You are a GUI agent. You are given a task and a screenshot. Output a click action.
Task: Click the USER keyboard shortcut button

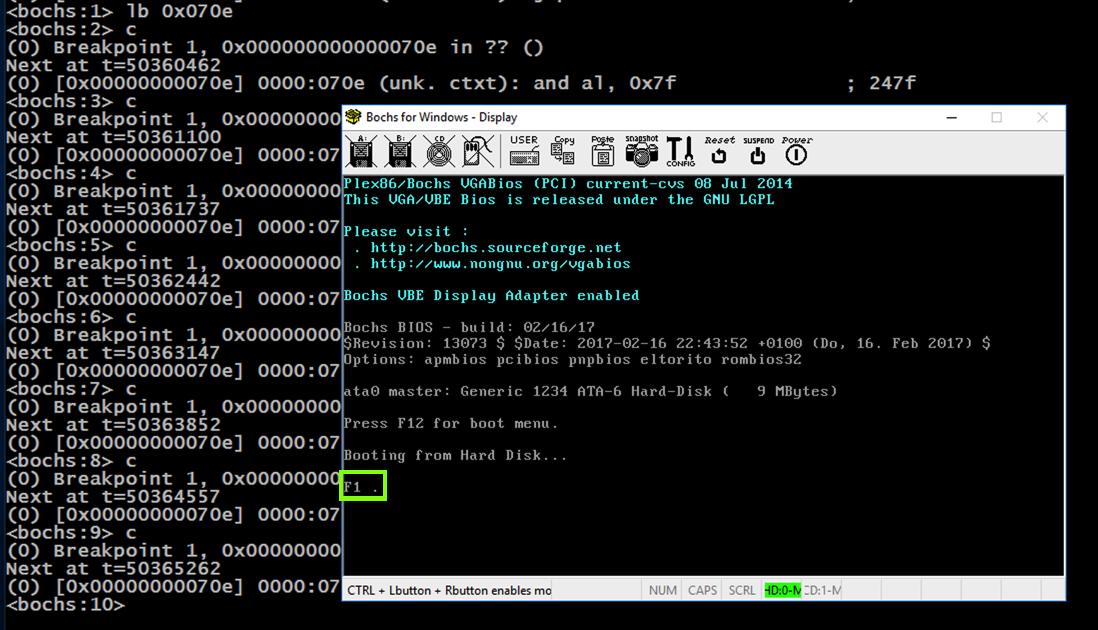pyautogui.click(x=524, y=150)
